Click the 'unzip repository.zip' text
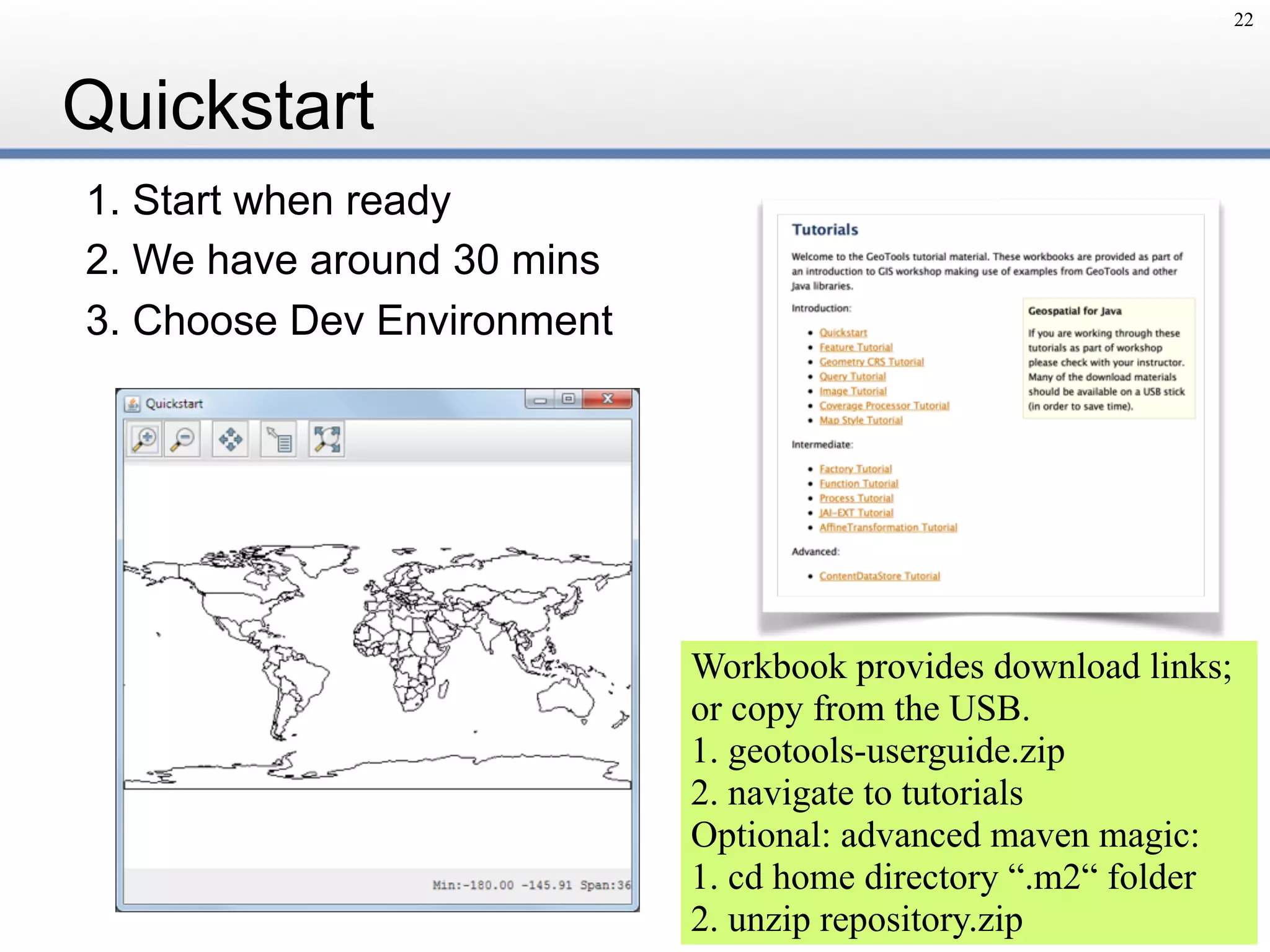 [875, 919]
